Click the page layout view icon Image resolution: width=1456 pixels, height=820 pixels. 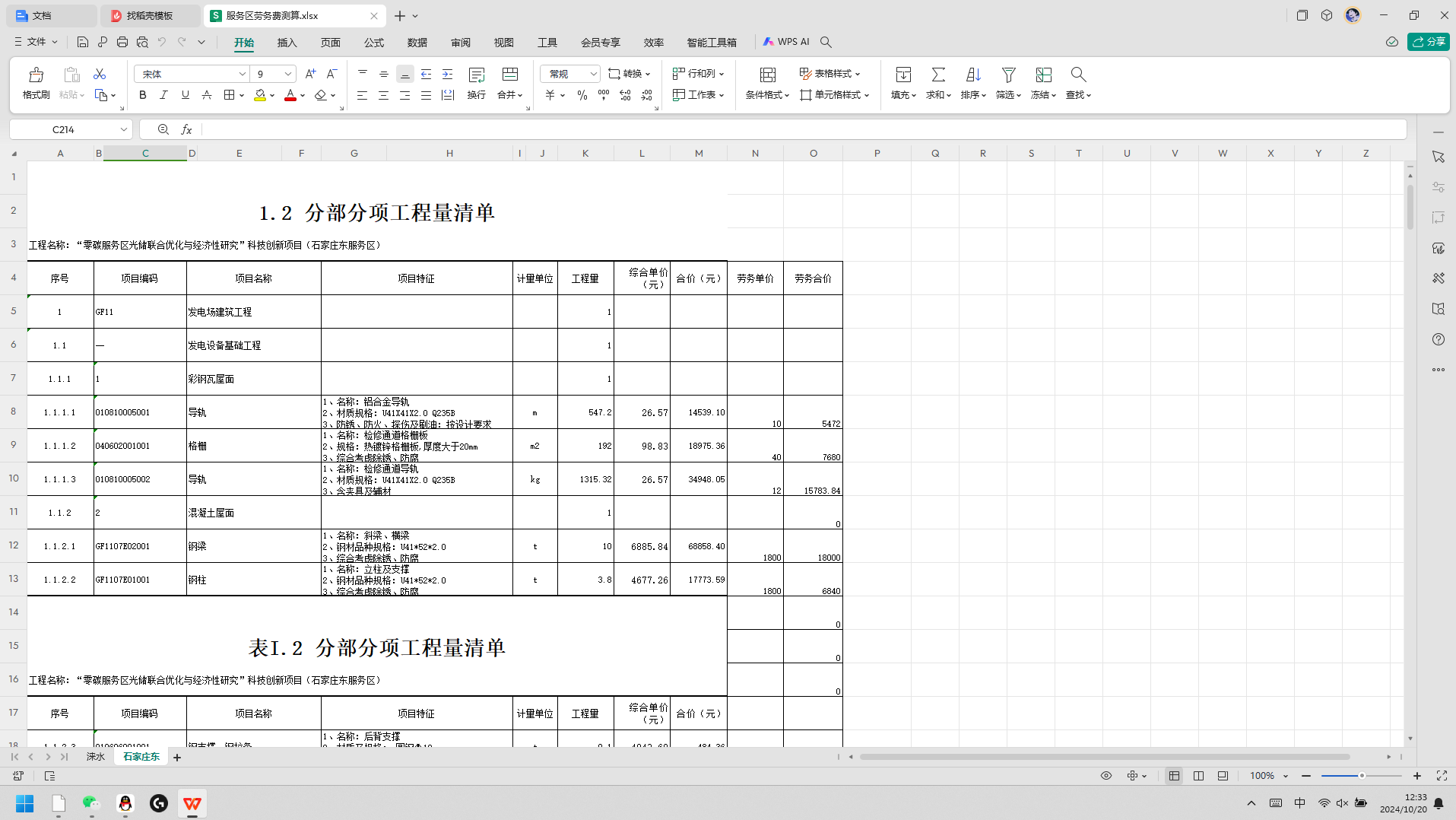(x=1198, y=776)
